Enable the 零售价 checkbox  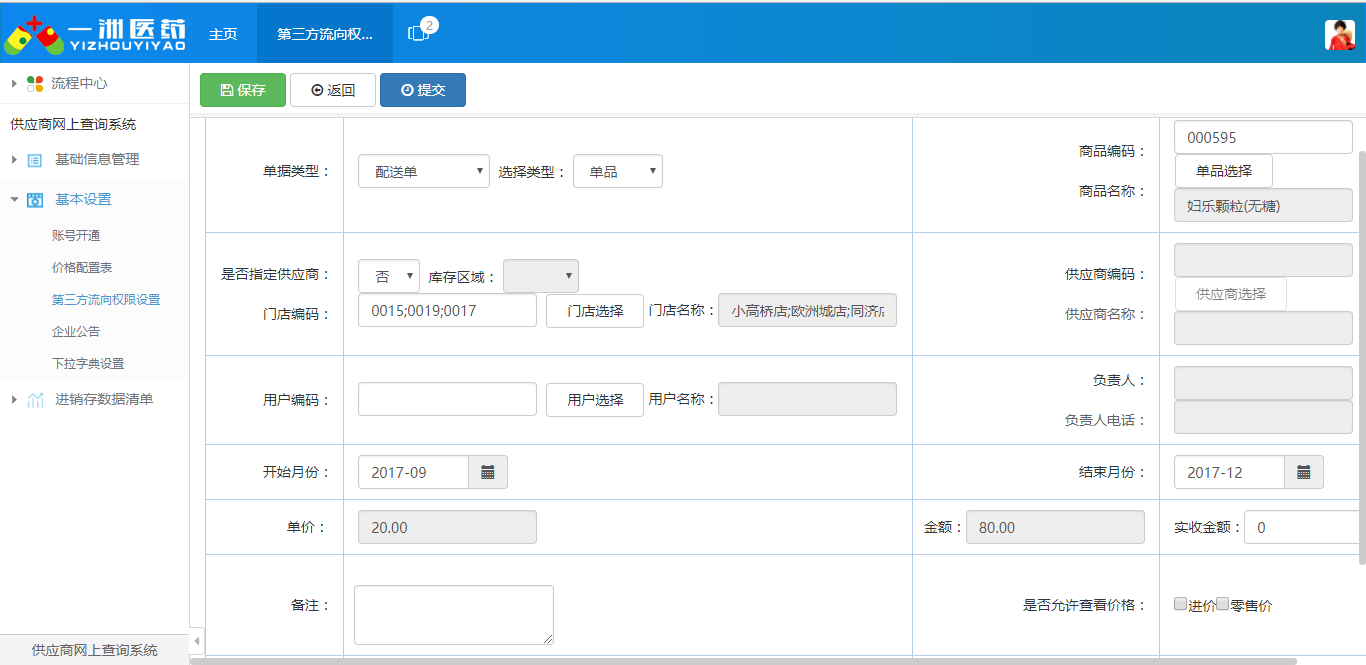point(1222,603)
